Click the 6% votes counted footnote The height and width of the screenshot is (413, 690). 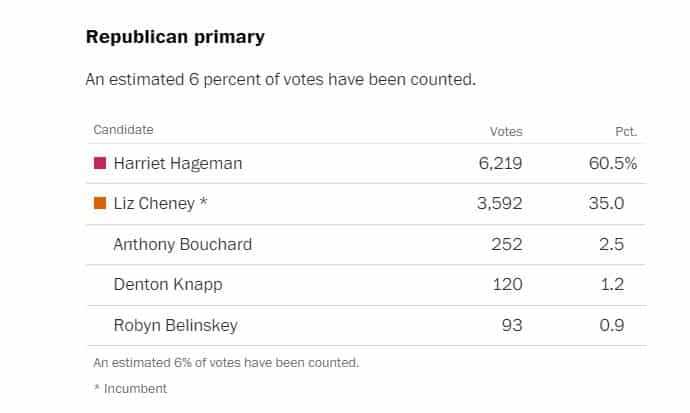[226, 363]
